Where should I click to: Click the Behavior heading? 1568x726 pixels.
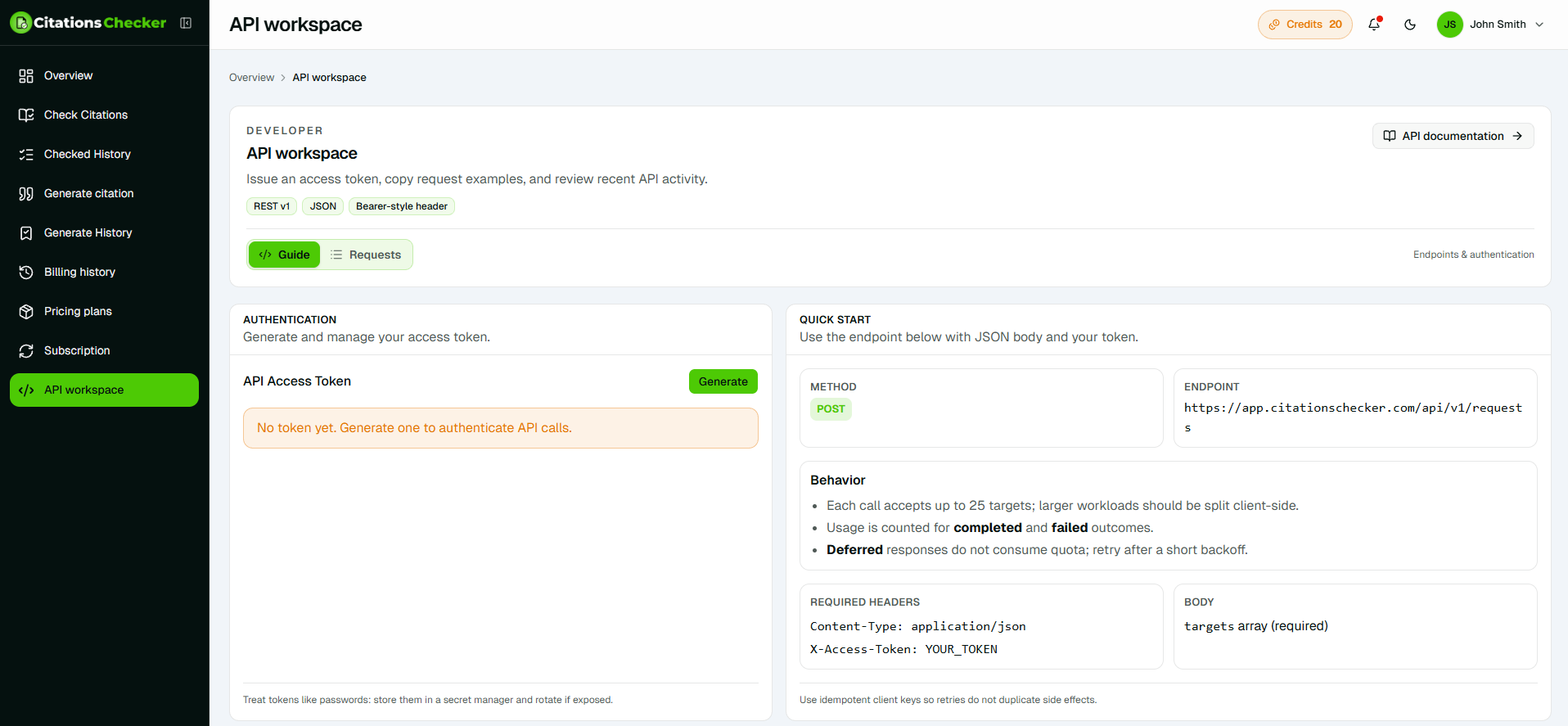pos(837,480)
